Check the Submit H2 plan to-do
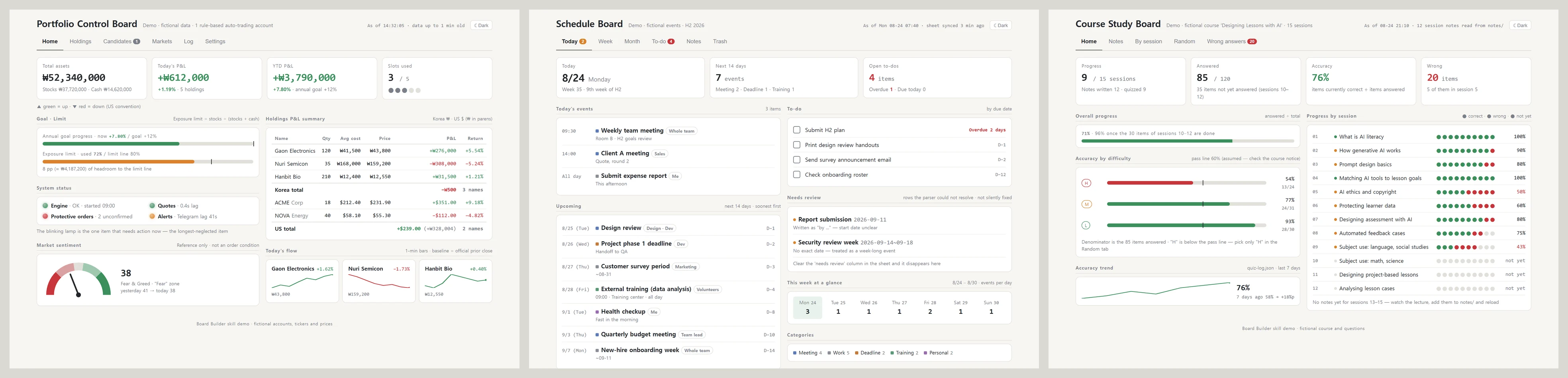Viewport: 1568px width, 378px height. tap(796, 130)
